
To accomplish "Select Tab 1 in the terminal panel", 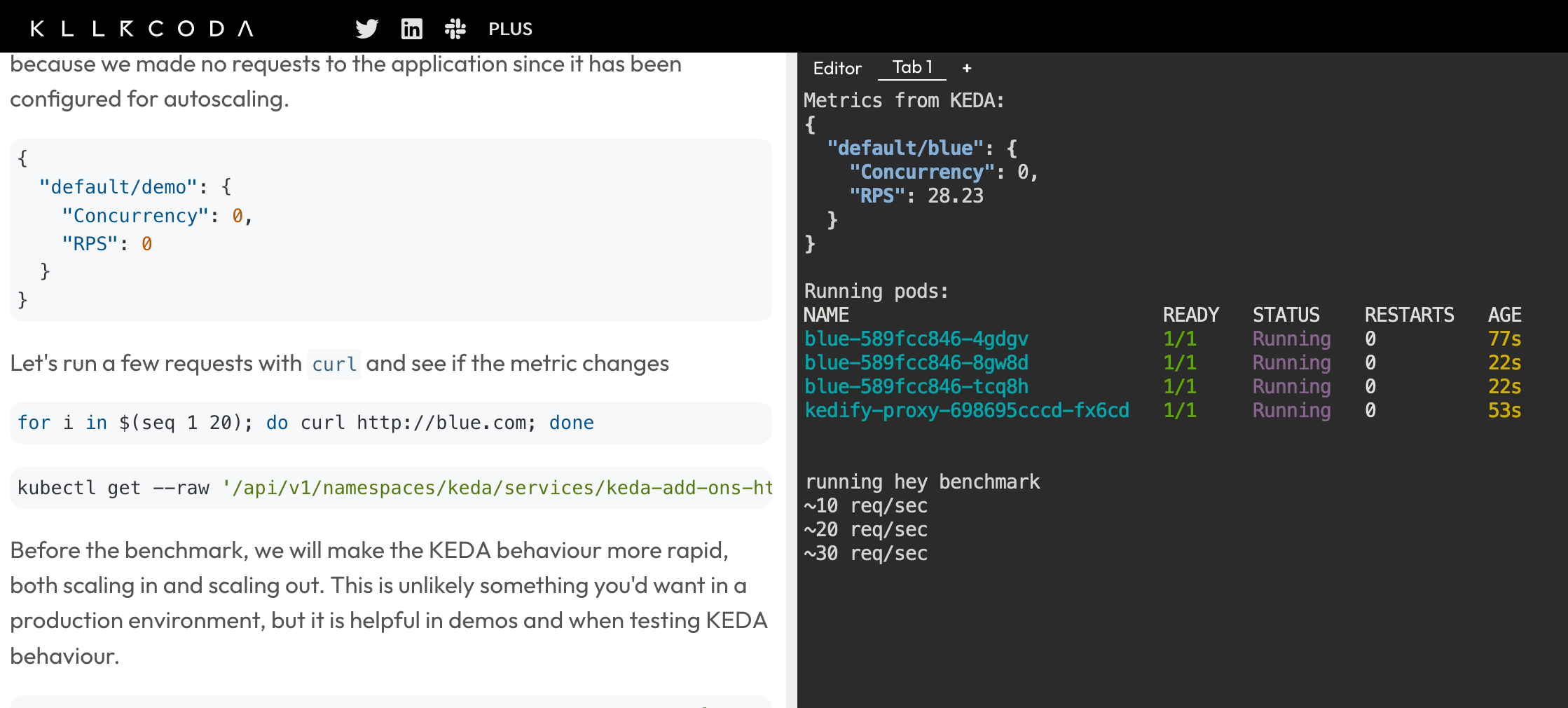I will [x=912, y=67].
